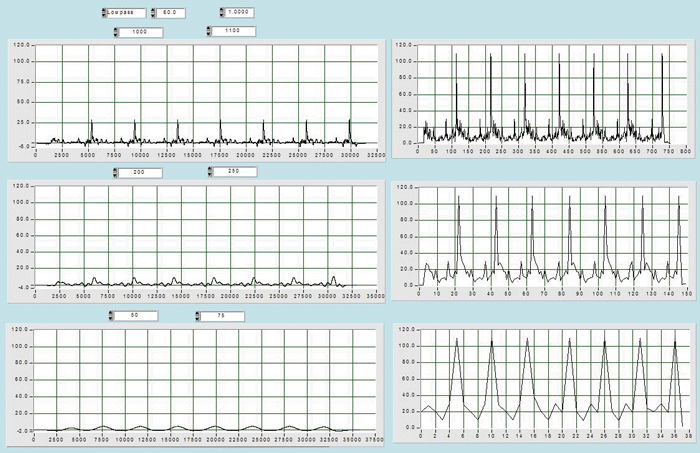Click the -4.0 y-axis minimum on the middle-left graph

click(23, 287)
